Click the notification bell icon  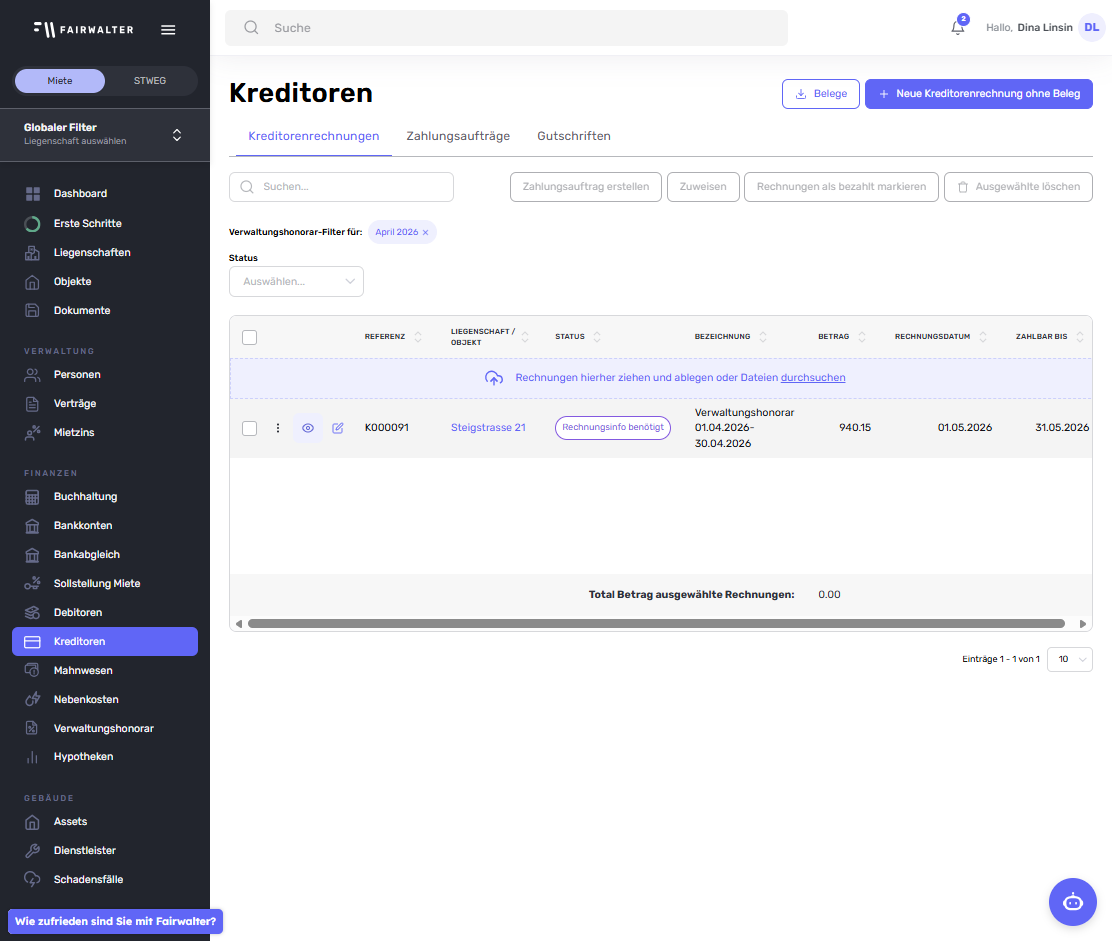[x=957, y=28]
